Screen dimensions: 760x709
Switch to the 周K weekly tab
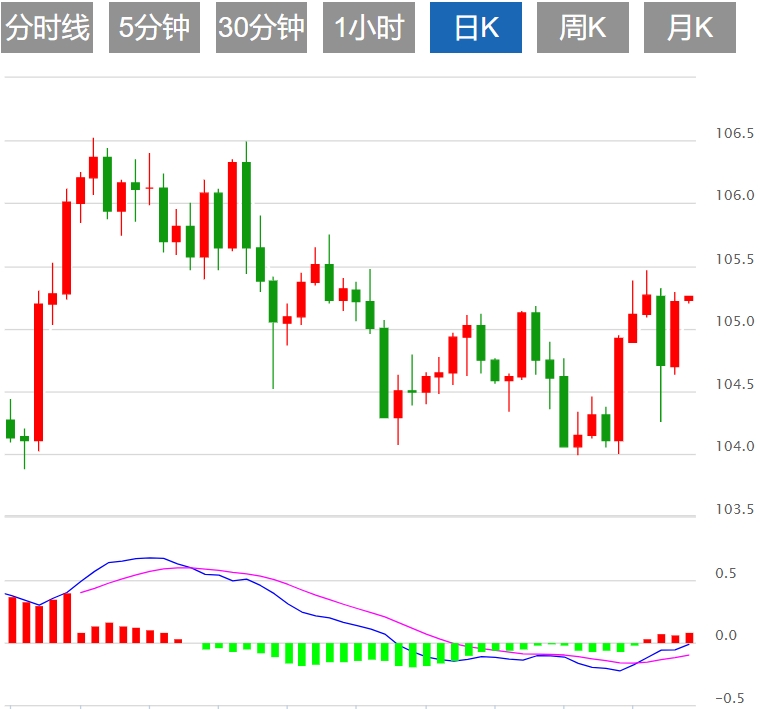[x=583, y=27]
